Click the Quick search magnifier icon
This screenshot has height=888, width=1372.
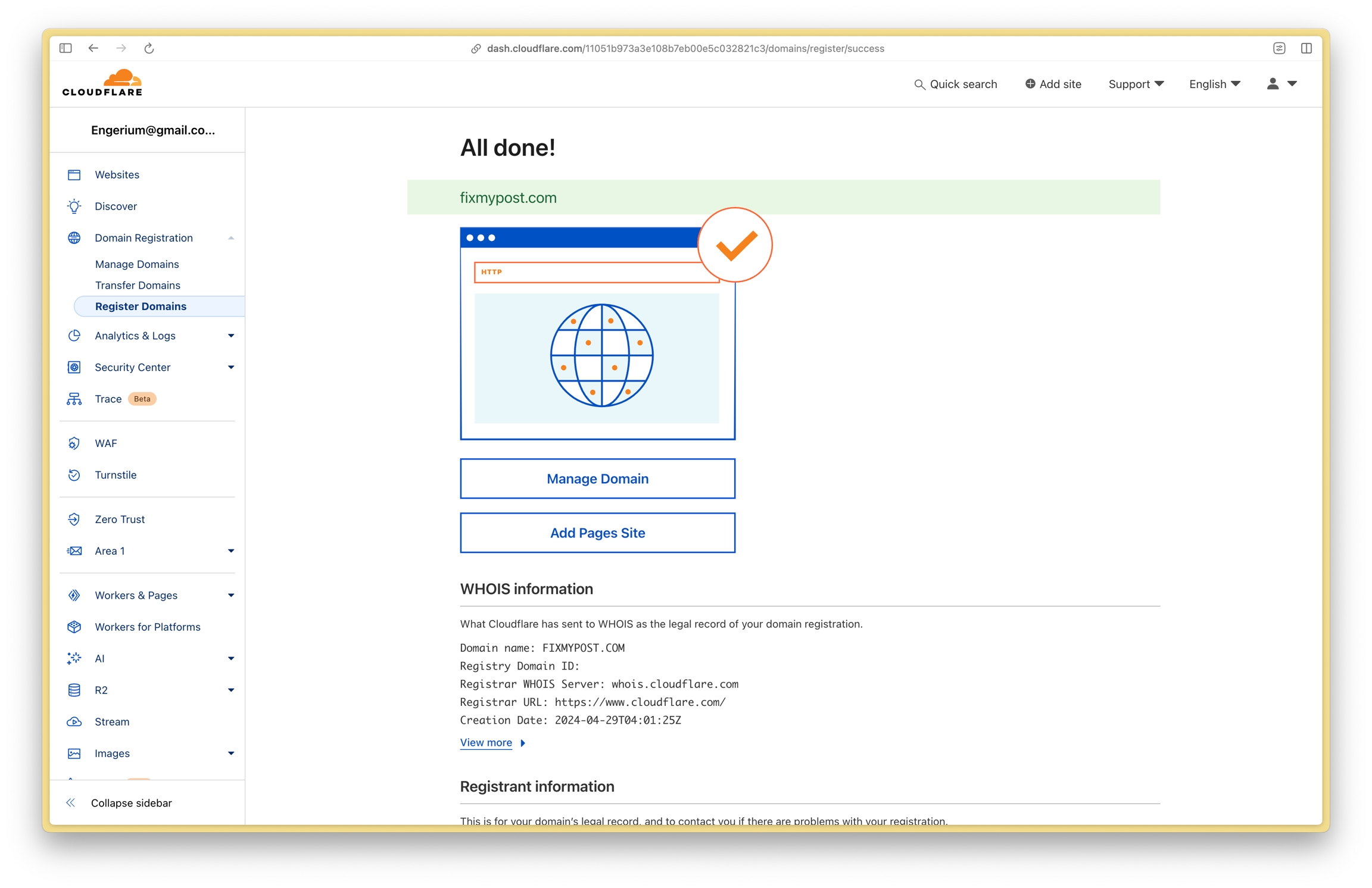[919, 85]
